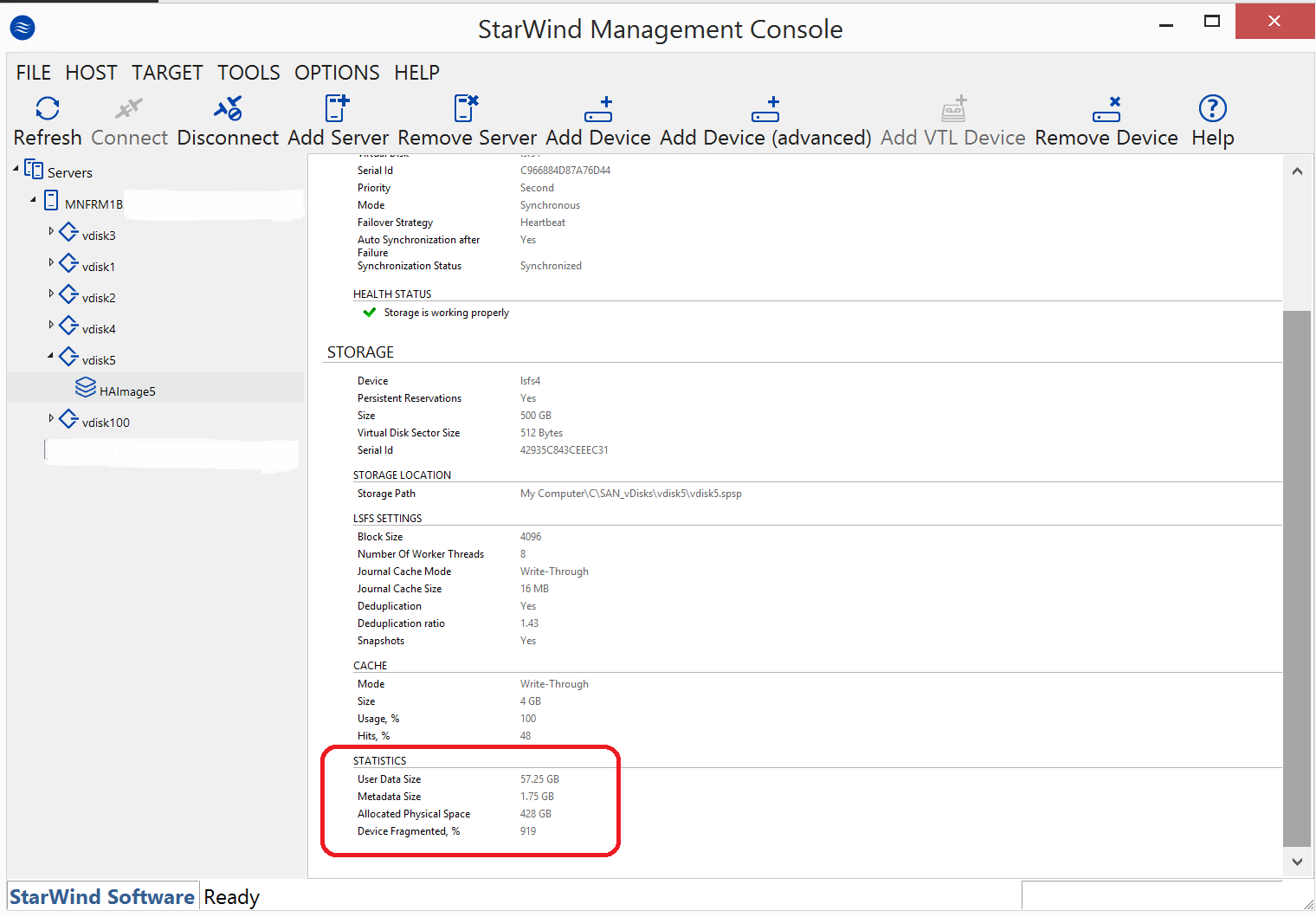Expand the vdisk2 tree node
The width and height of the screenshot is (1316, 917).
click(51, 294)
